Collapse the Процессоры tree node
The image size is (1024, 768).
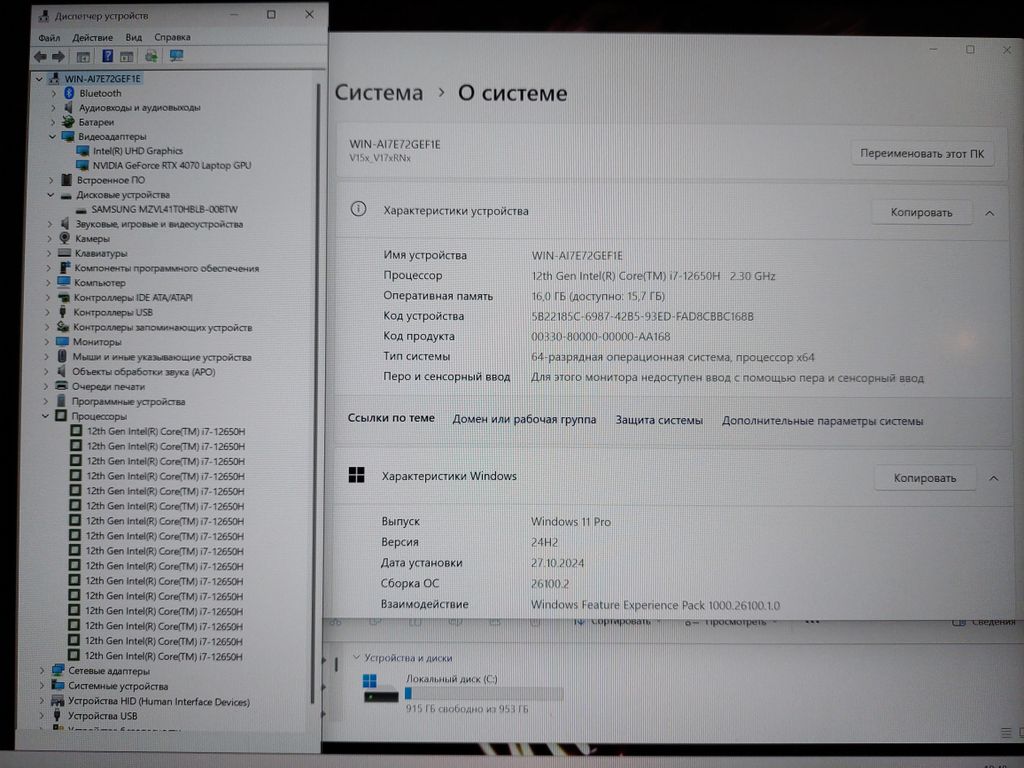(x=46, y=416)
